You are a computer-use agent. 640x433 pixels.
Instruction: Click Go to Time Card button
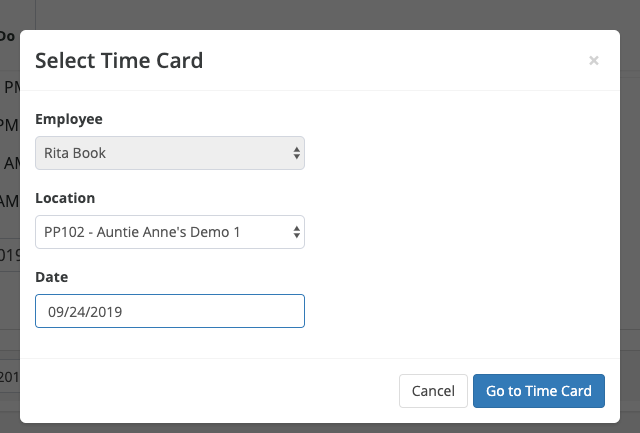[538, 391]
